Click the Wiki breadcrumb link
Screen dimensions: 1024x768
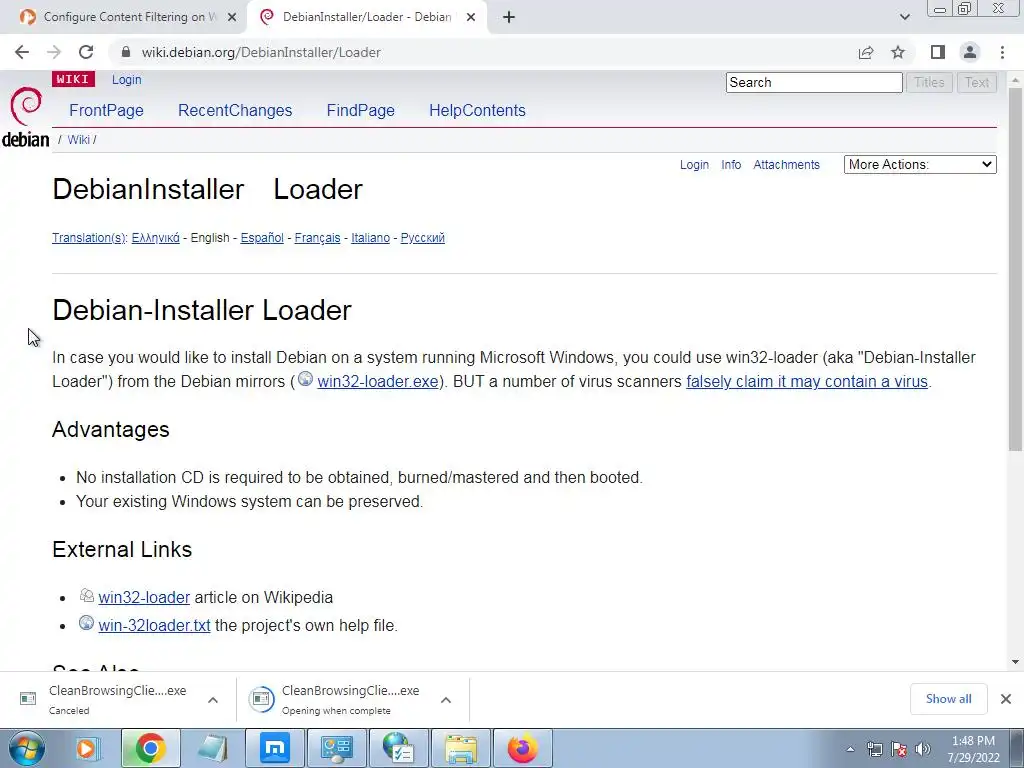coord(78,140)
